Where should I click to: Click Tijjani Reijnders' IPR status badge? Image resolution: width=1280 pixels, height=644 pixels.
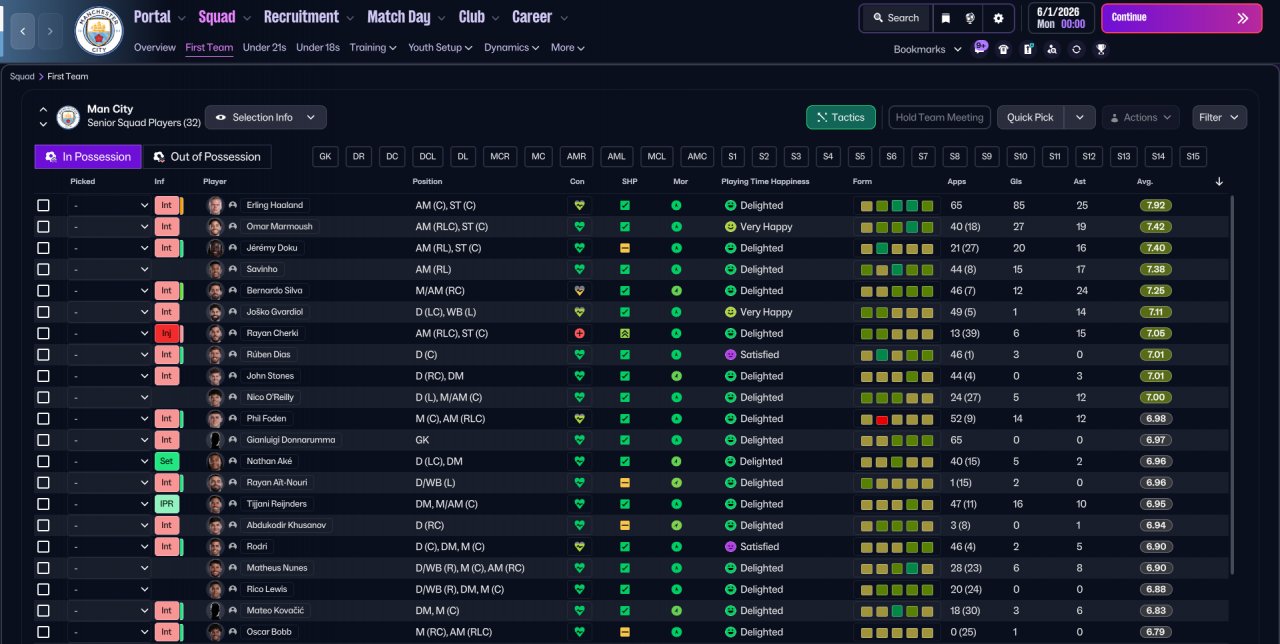tap(166, 504)
